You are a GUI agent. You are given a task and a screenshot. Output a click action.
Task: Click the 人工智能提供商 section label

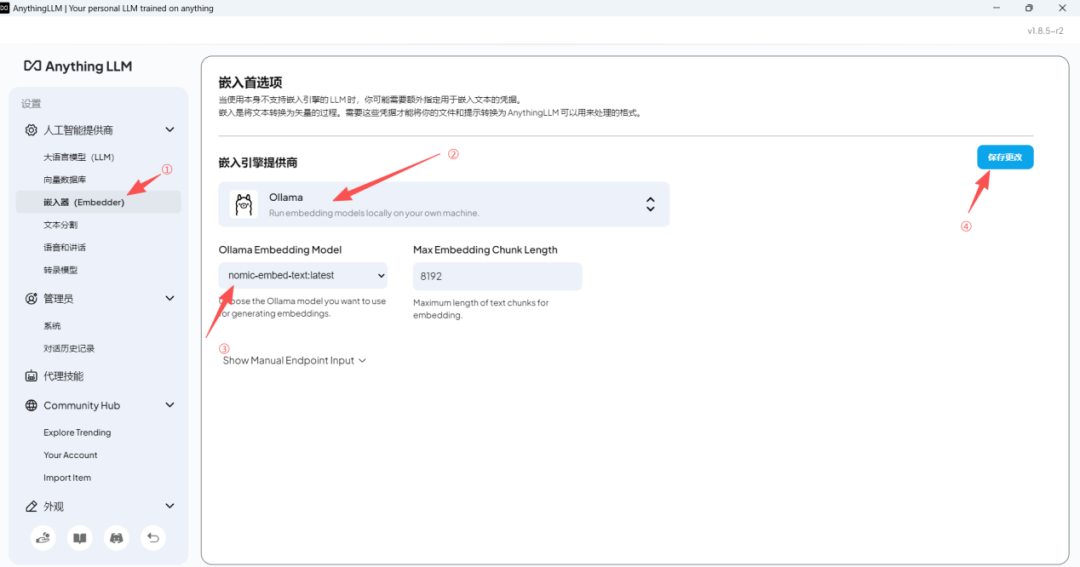point(79,130)
